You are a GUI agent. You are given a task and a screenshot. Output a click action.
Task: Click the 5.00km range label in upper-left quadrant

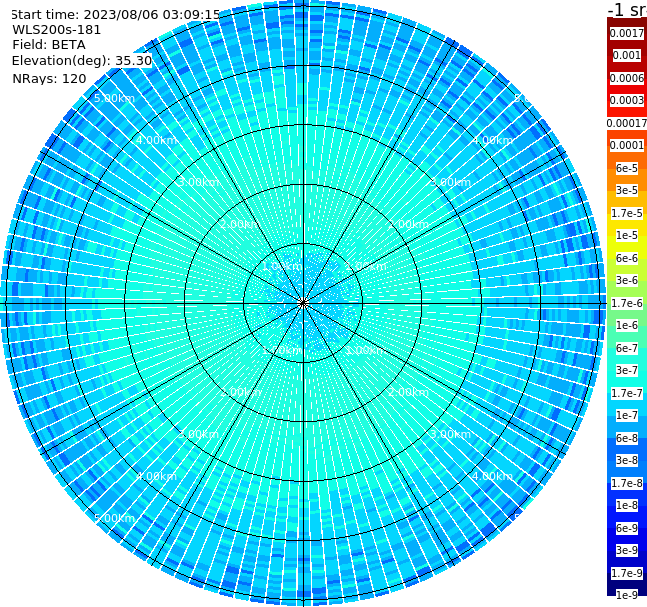point(114,98)
